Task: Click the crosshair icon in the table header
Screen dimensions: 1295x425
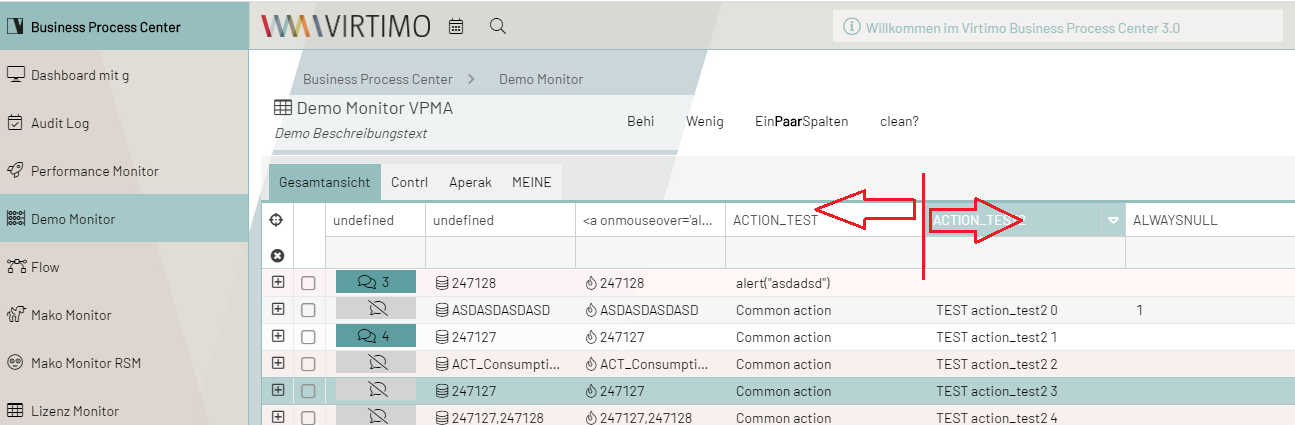Action: click(278, 220)
